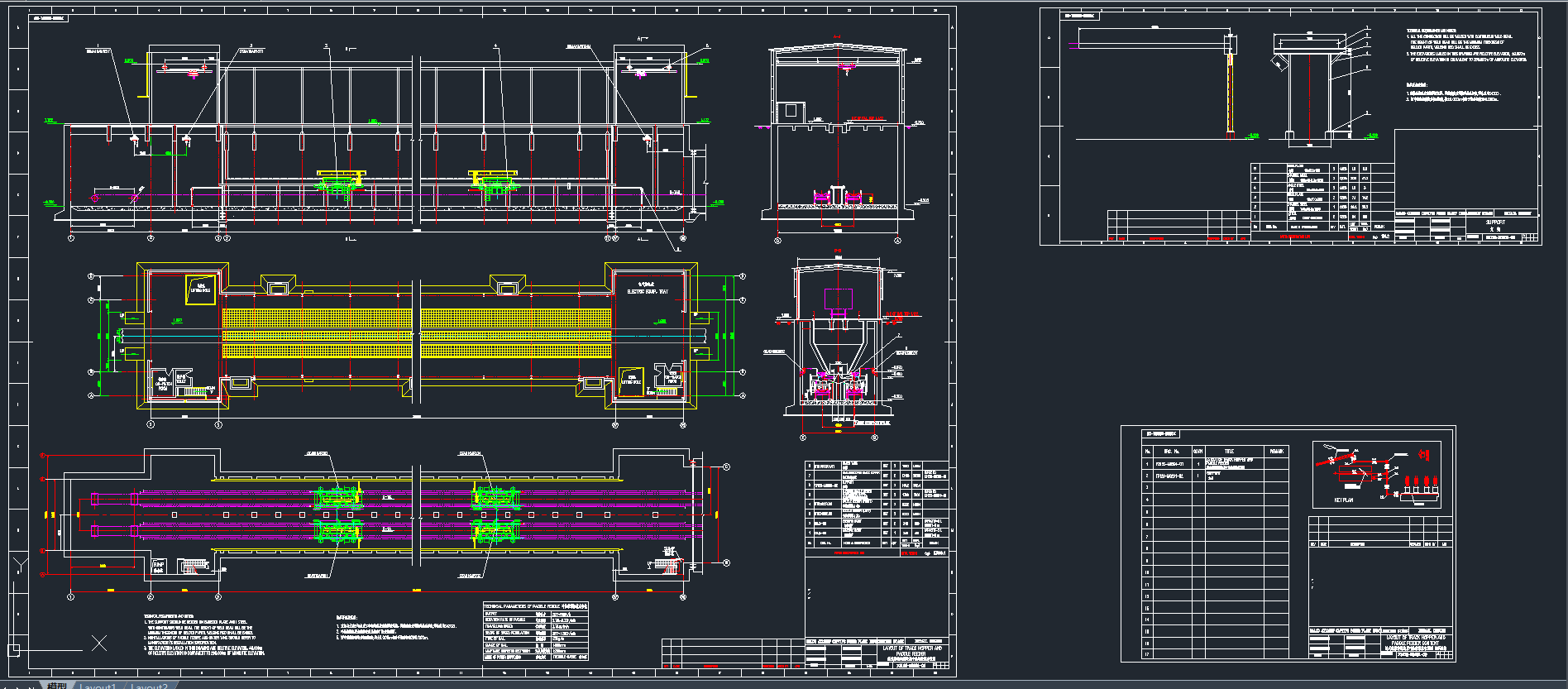Select the SUPPORT title block text
Screen dimensions: 1568x689
coord(1495,222)
